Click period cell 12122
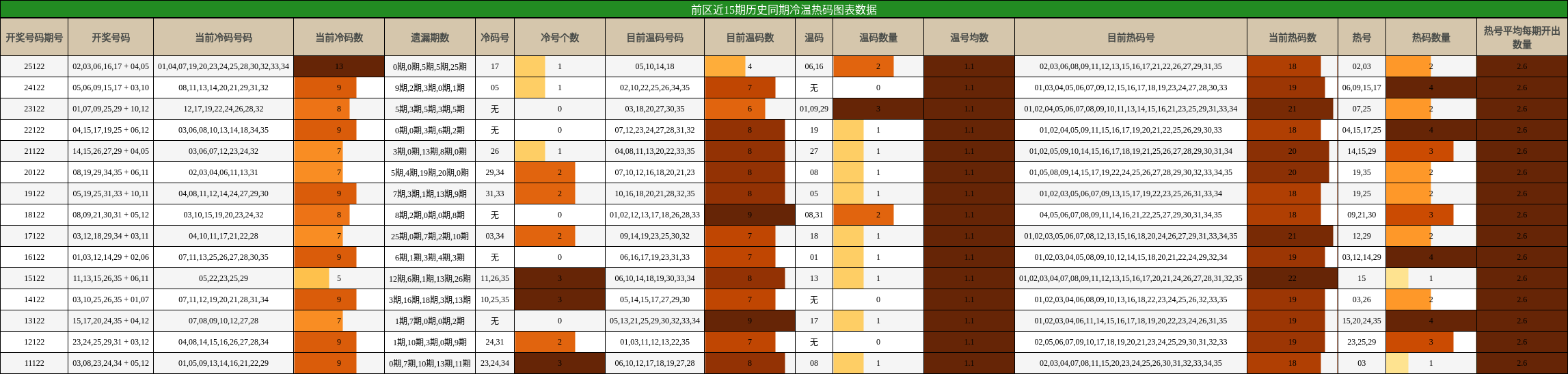The width and height of the screenshot is (1568, 374). pos(34,342)
